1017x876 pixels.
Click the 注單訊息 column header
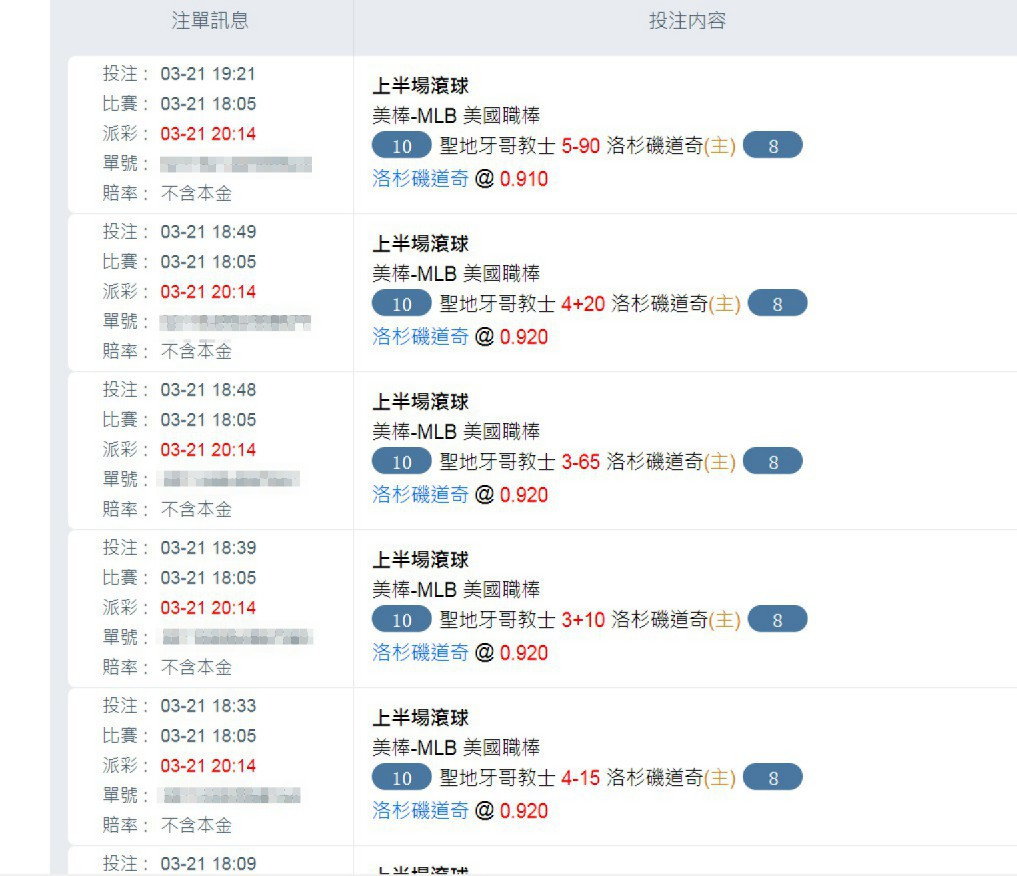[x=209, y=21]
